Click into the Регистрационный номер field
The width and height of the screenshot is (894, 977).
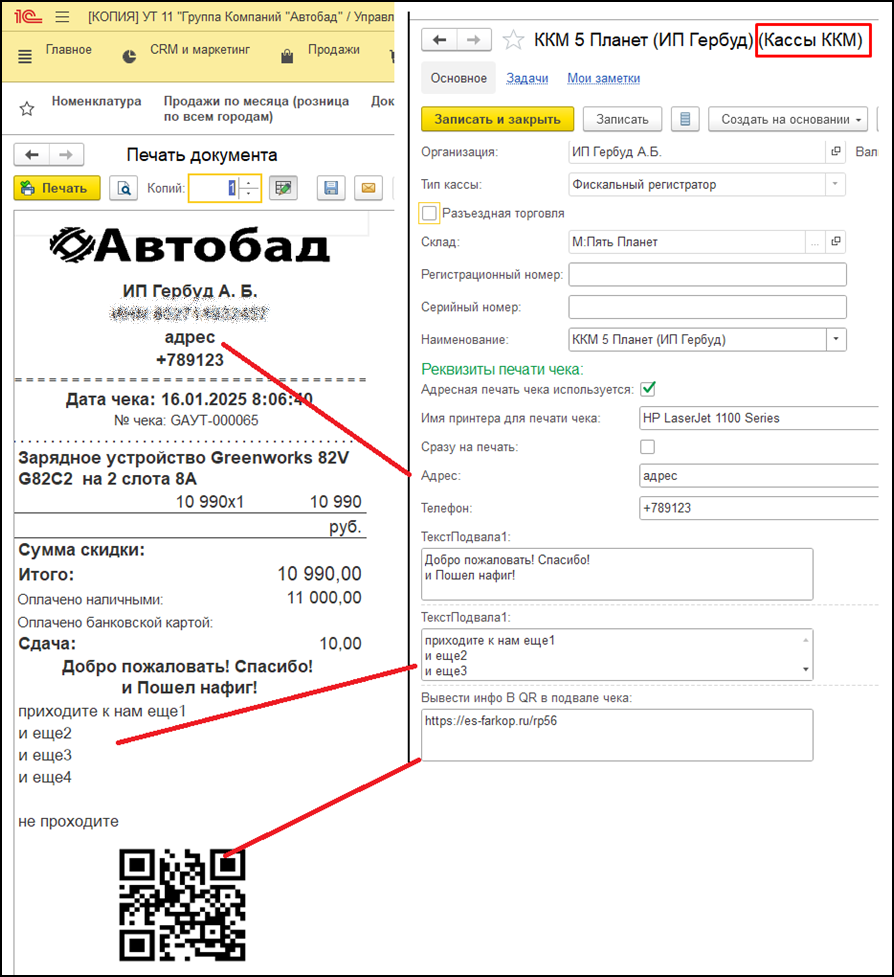(x=707, y=274)
